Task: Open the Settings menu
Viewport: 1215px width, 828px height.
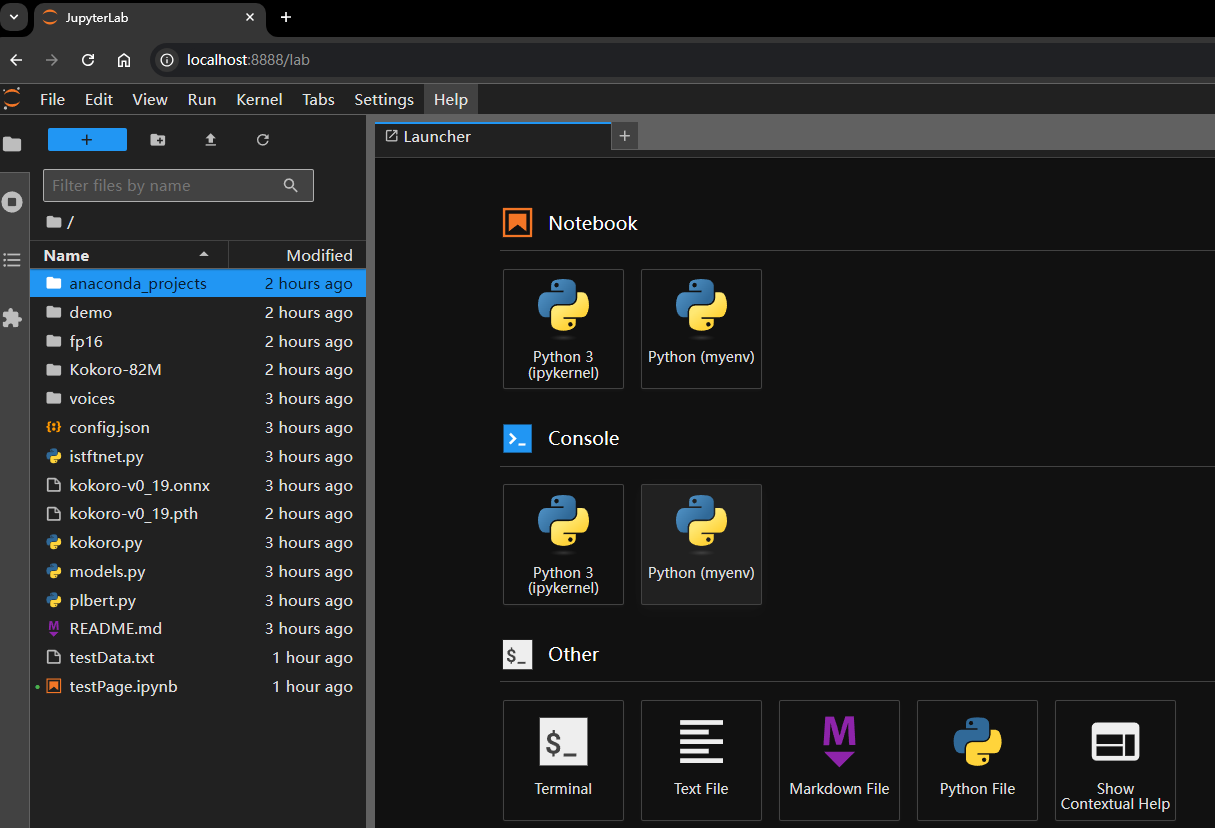Action: pyautogui.click(x=383, y=99)
